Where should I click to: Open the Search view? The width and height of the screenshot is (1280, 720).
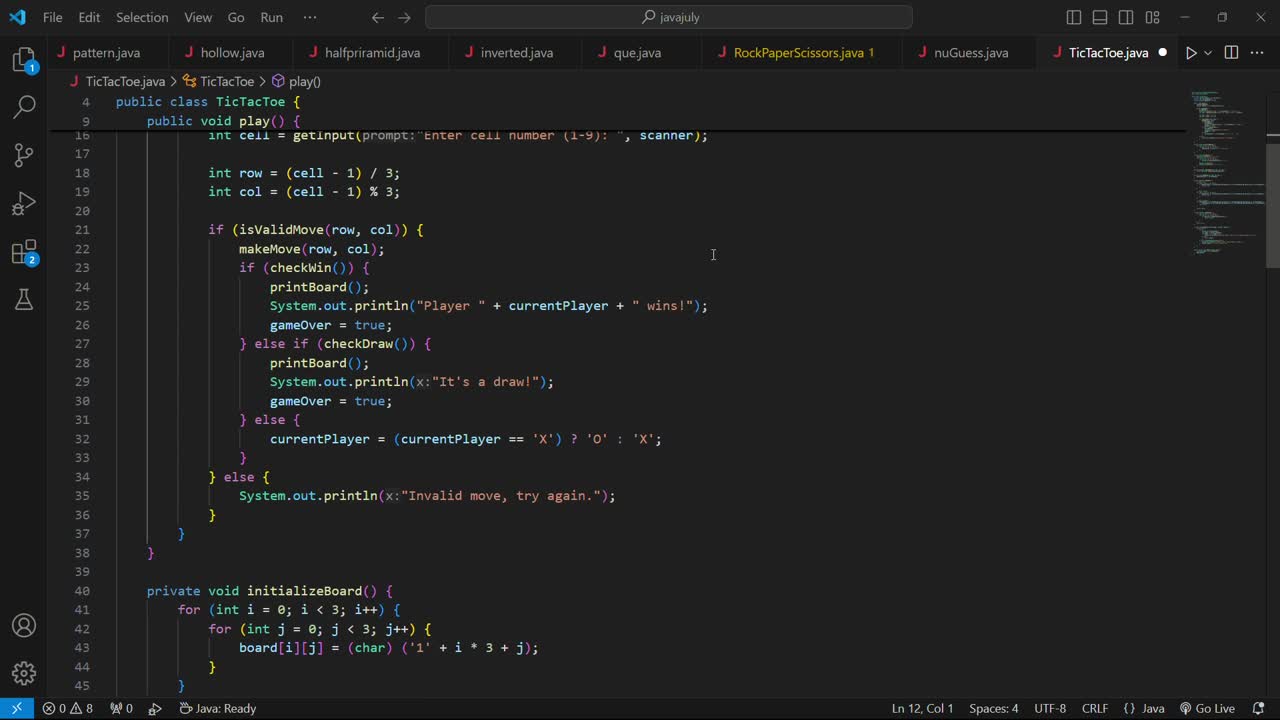(24, 107)
